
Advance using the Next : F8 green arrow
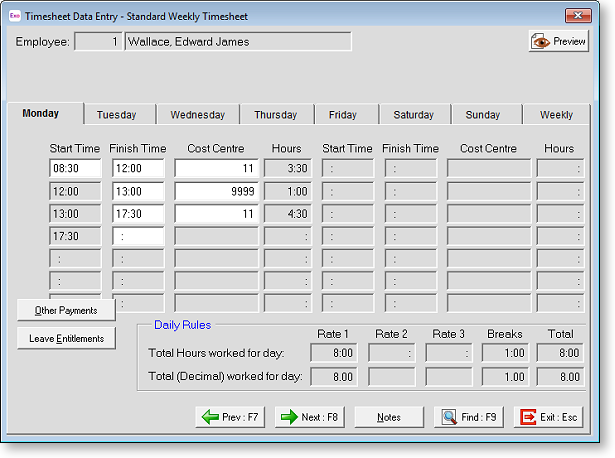coord(310,417)
